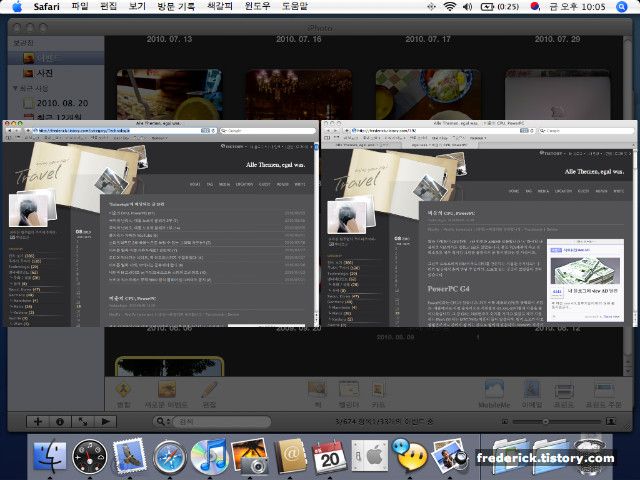Click the Google search field in the left Safari window
640x480 pixels.
click(x=267, y=131)
